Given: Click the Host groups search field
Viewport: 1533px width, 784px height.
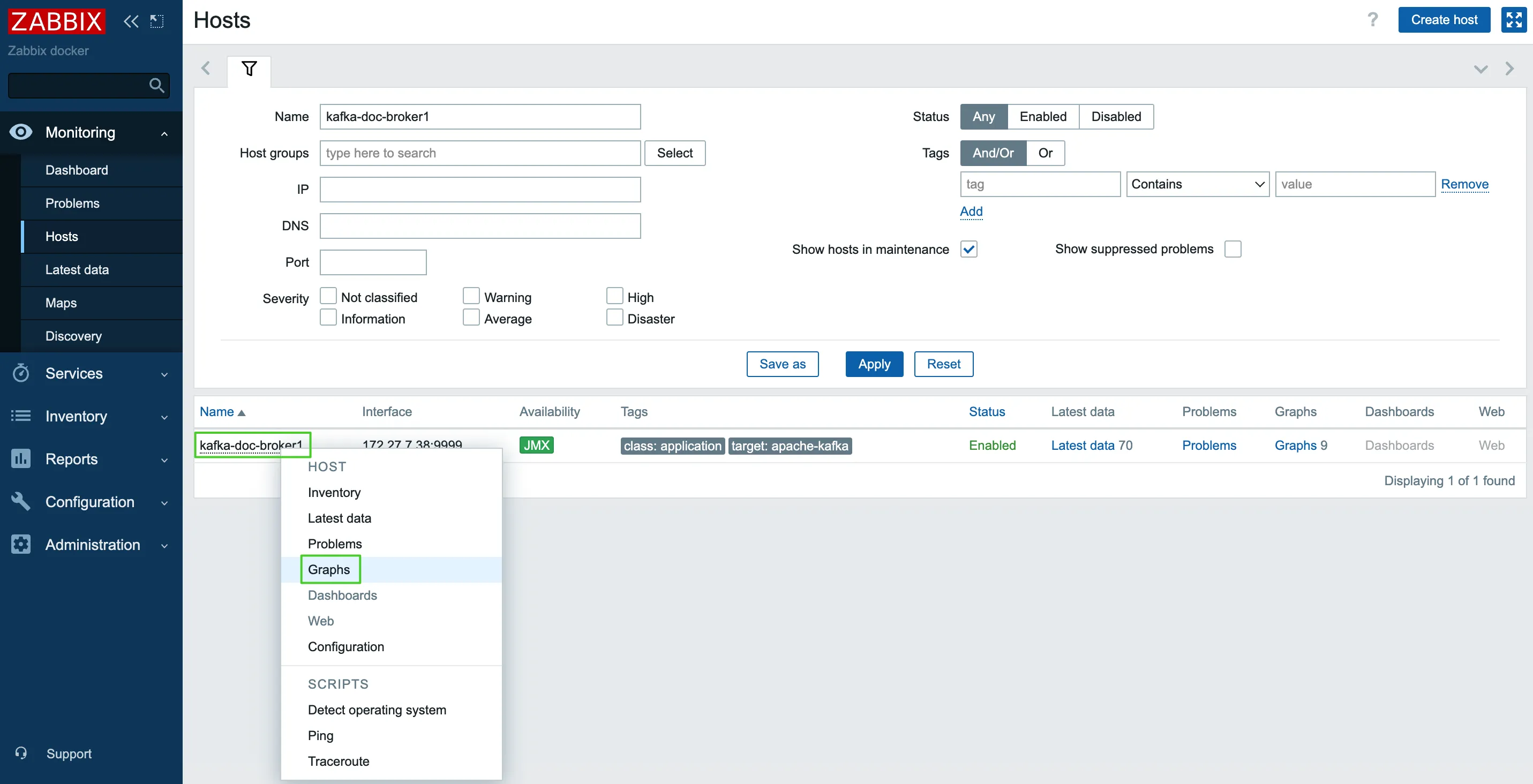Looking at the screenshot, I should [x=479, y=154].
